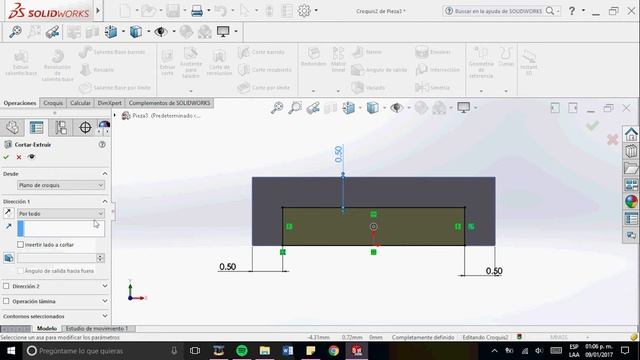Image resolution: width=640 pixels, height=360 pixels.
Task: Click Zoom to fit in view toolbar
Action: pyautogui.click(x=277, y=108)
